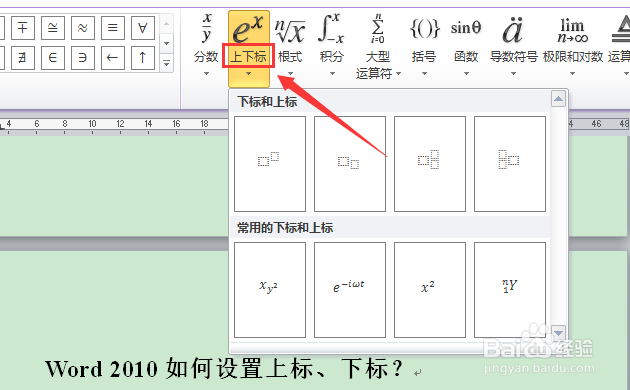Screen dimensions: 630x390
Task: Insert the left arrow symbol
Action: click(x=113, y=58)
